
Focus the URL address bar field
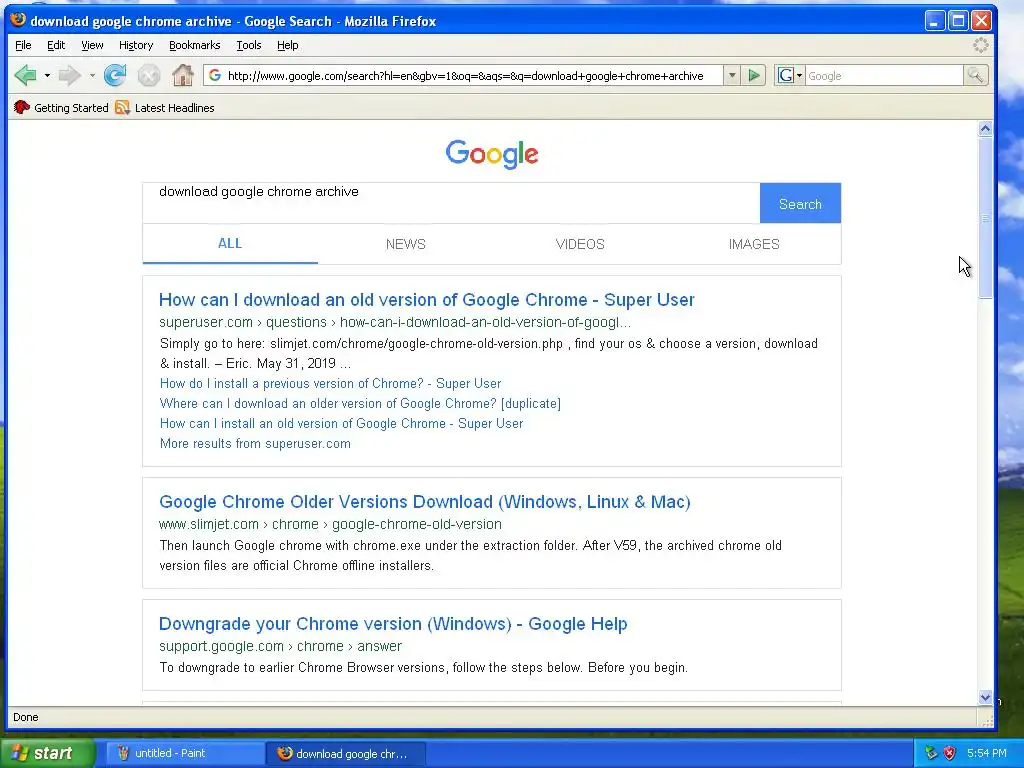pos(465,76)
